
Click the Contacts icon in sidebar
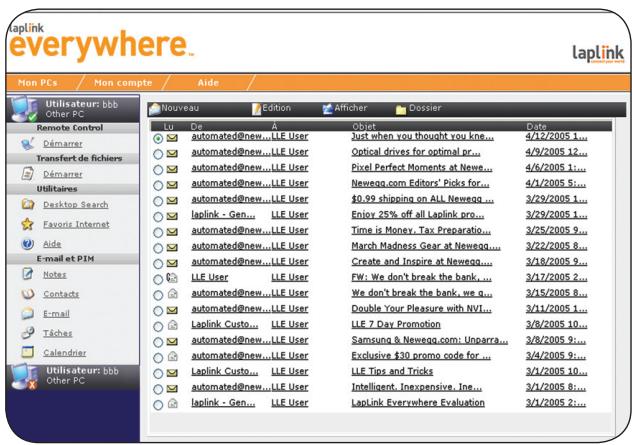click(x=27, y=294)
